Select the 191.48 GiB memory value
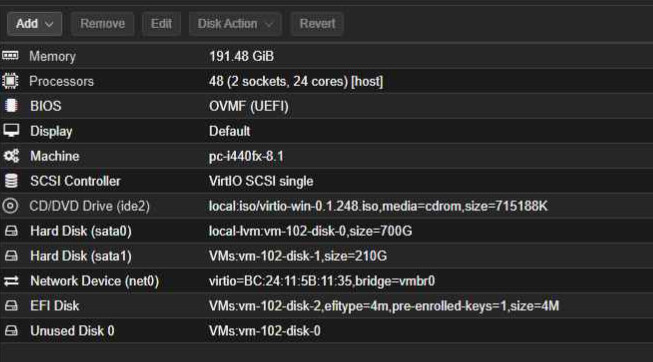 (242, 56)
